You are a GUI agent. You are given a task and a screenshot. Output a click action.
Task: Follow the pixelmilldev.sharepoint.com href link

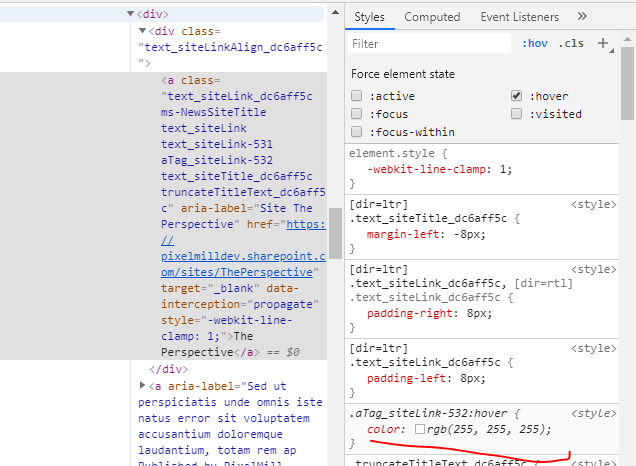243,248
